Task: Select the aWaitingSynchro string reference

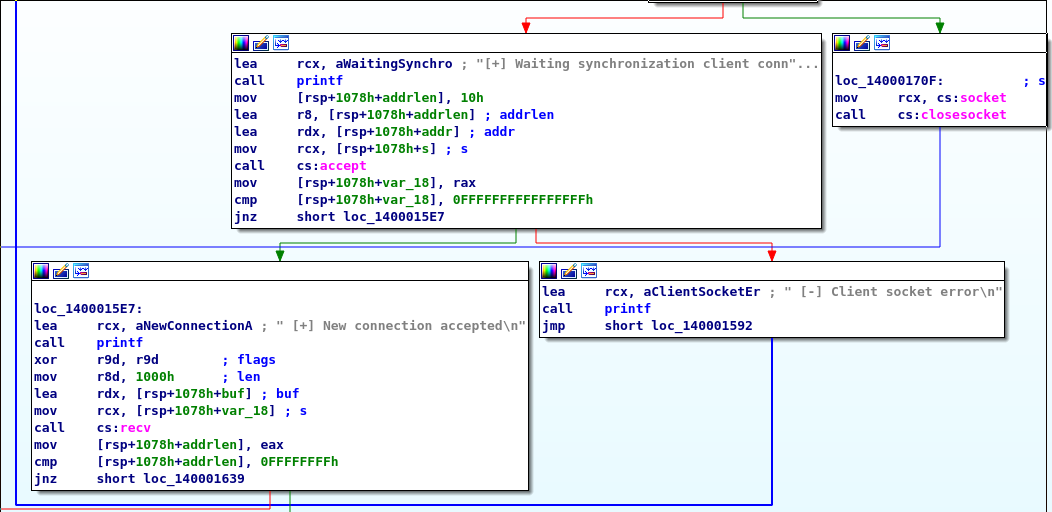Action: (x=396, y=64)
